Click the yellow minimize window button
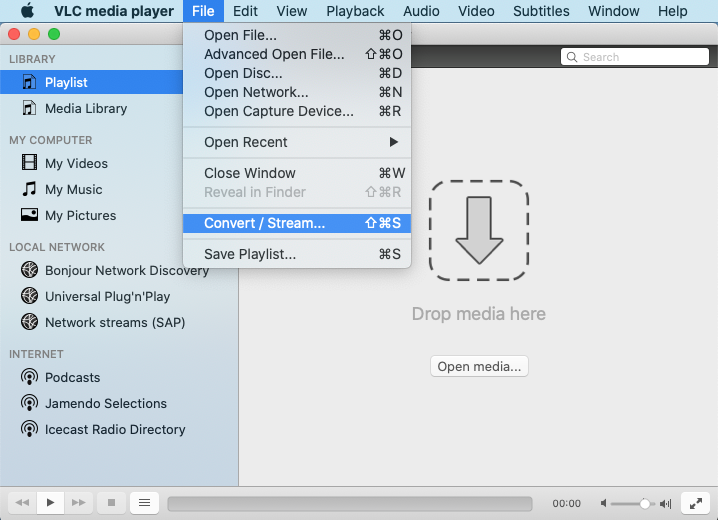This screenshot has height=520, width=718. (x=34, y=34)
